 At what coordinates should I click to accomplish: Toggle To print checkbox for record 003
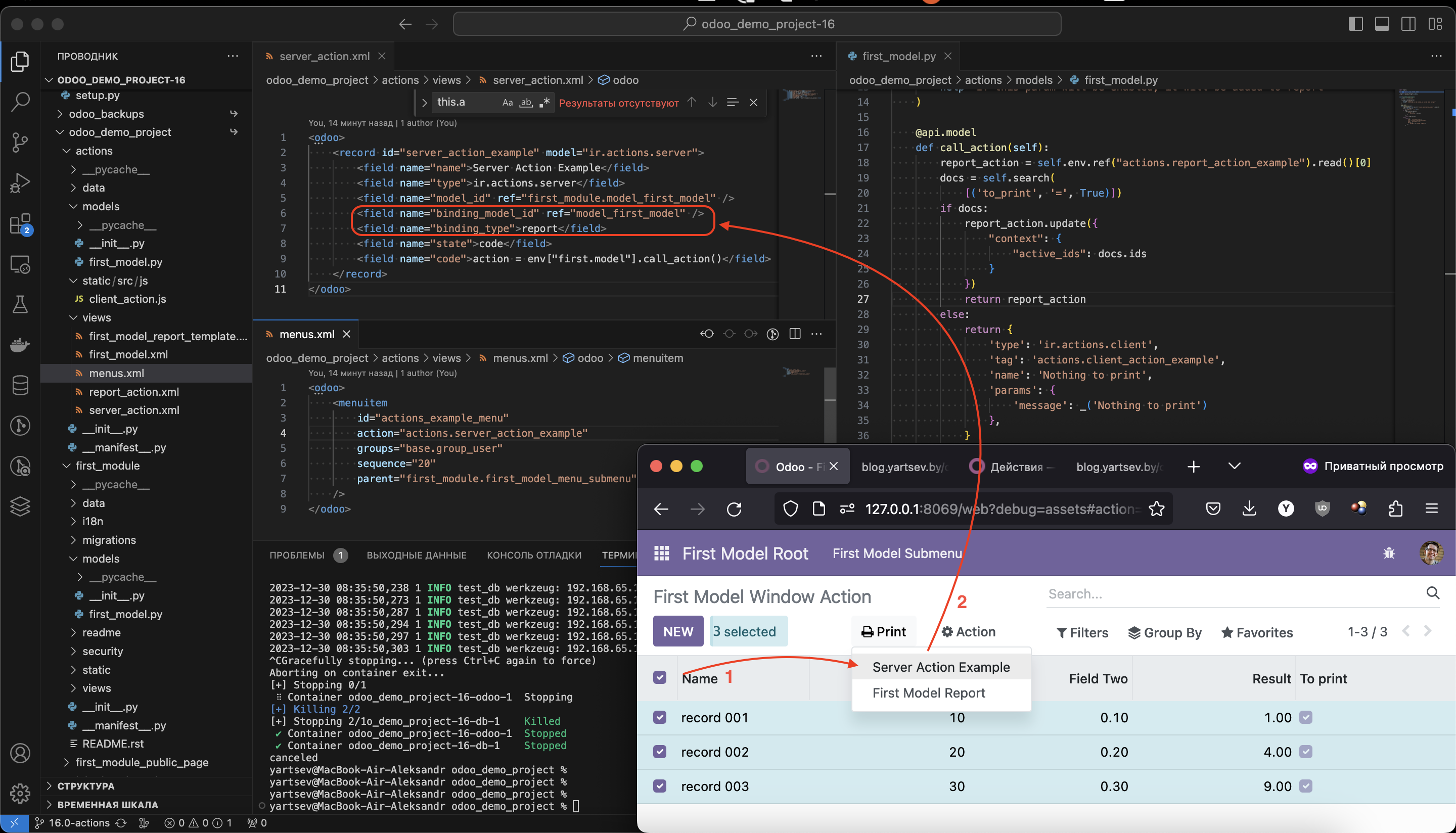pyautogui.click(x=1305, y=785)
